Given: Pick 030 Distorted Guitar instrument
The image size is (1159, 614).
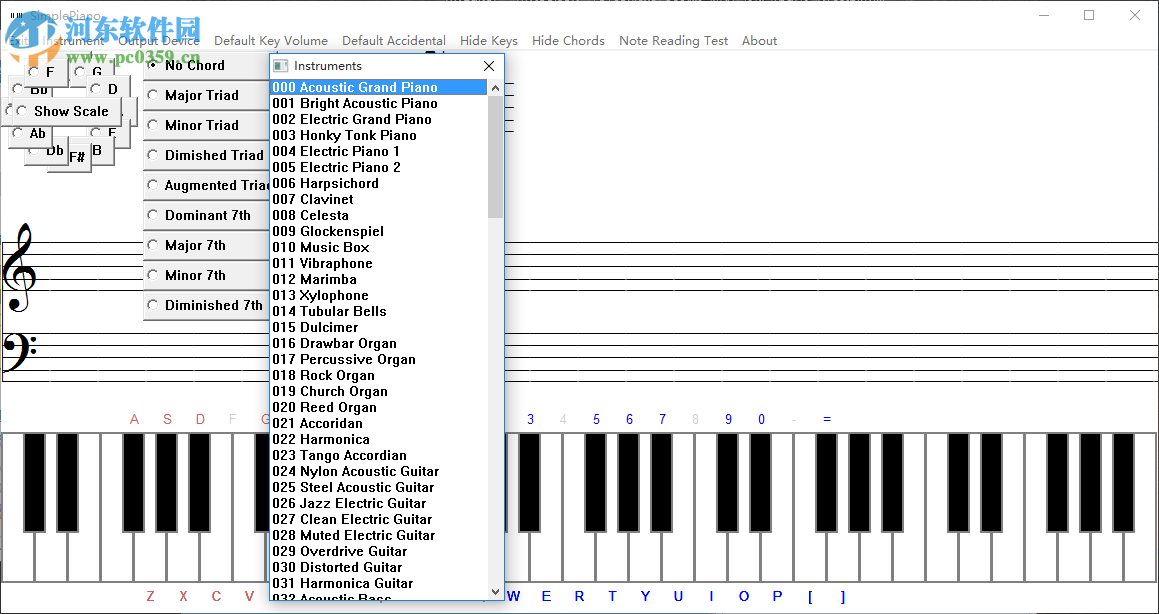Looking at the screenshot, I should tap(336, 567).
